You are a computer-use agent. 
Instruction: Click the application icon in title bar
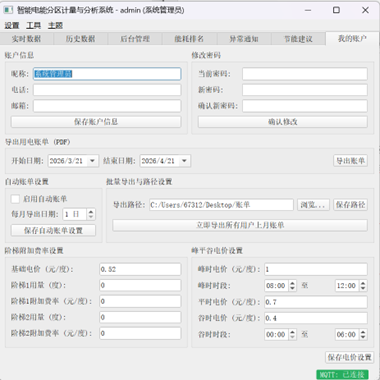coord(8,10)
